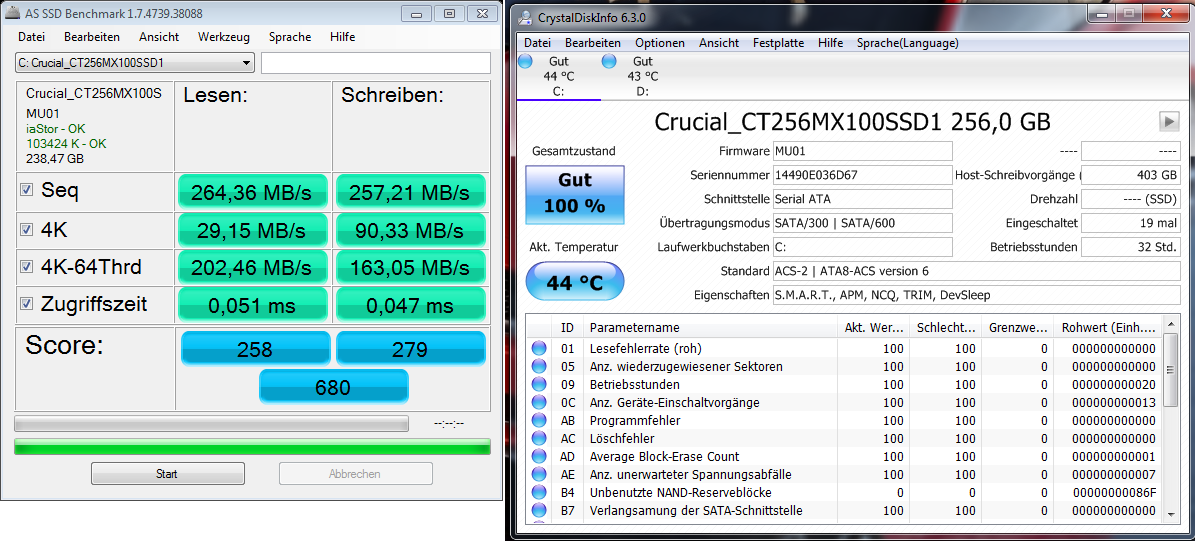Select the D: disk tab in CrystalDiskInfo
Image resolution: width=1195 pixels, height=541 pixels.
(x=642, y=76)
